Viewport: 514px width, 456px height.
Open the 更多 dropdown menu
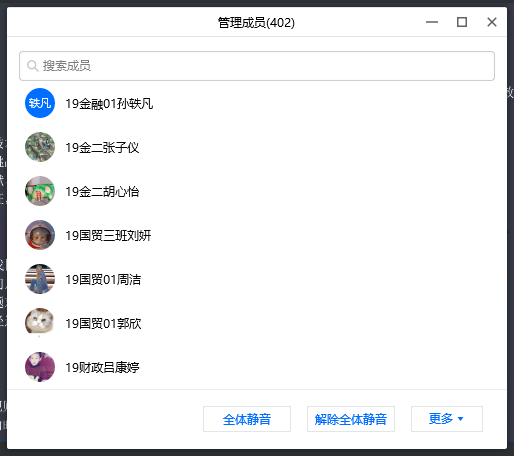[x=447, y=419]
